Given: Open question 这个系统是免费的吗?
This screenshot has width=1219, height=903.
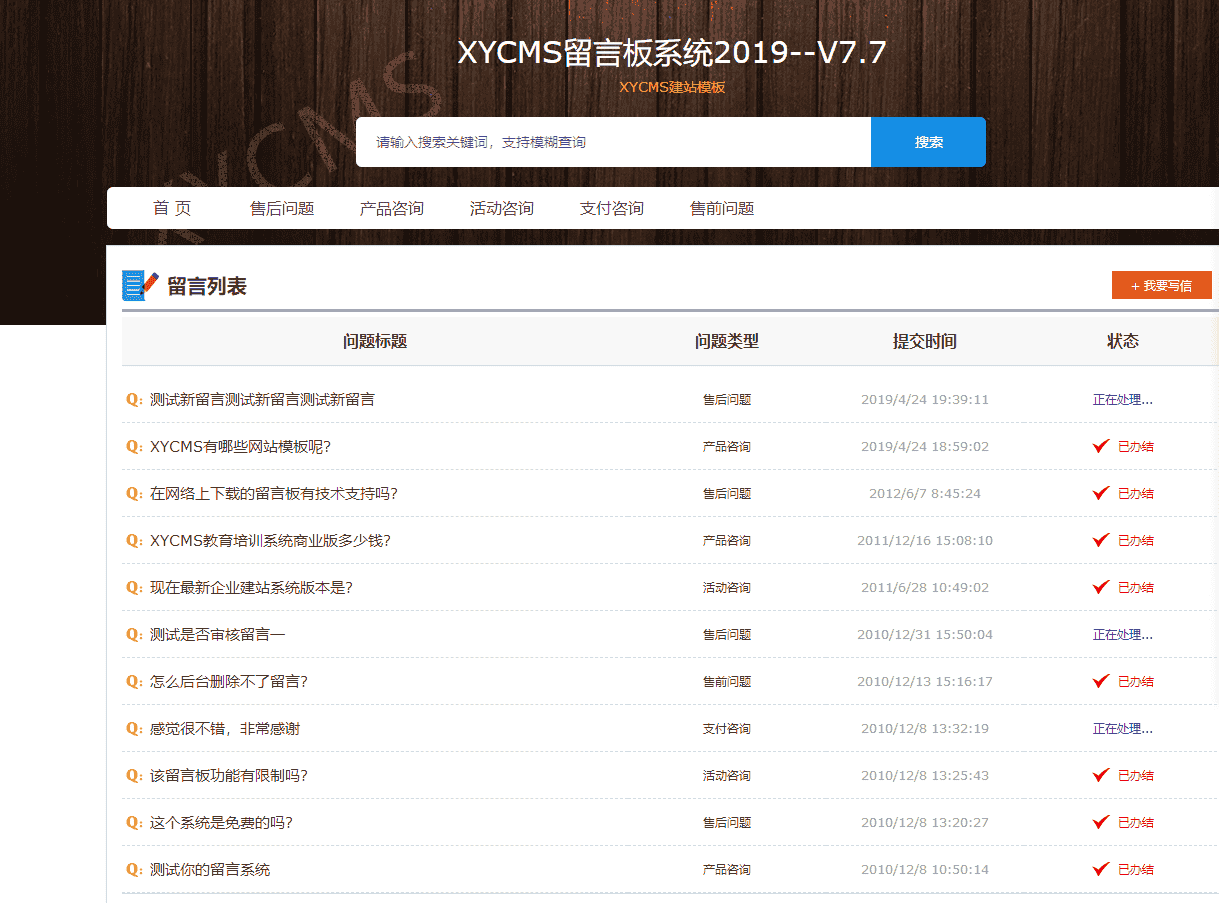Looking at the screenshot, I should tap(221, 823).
